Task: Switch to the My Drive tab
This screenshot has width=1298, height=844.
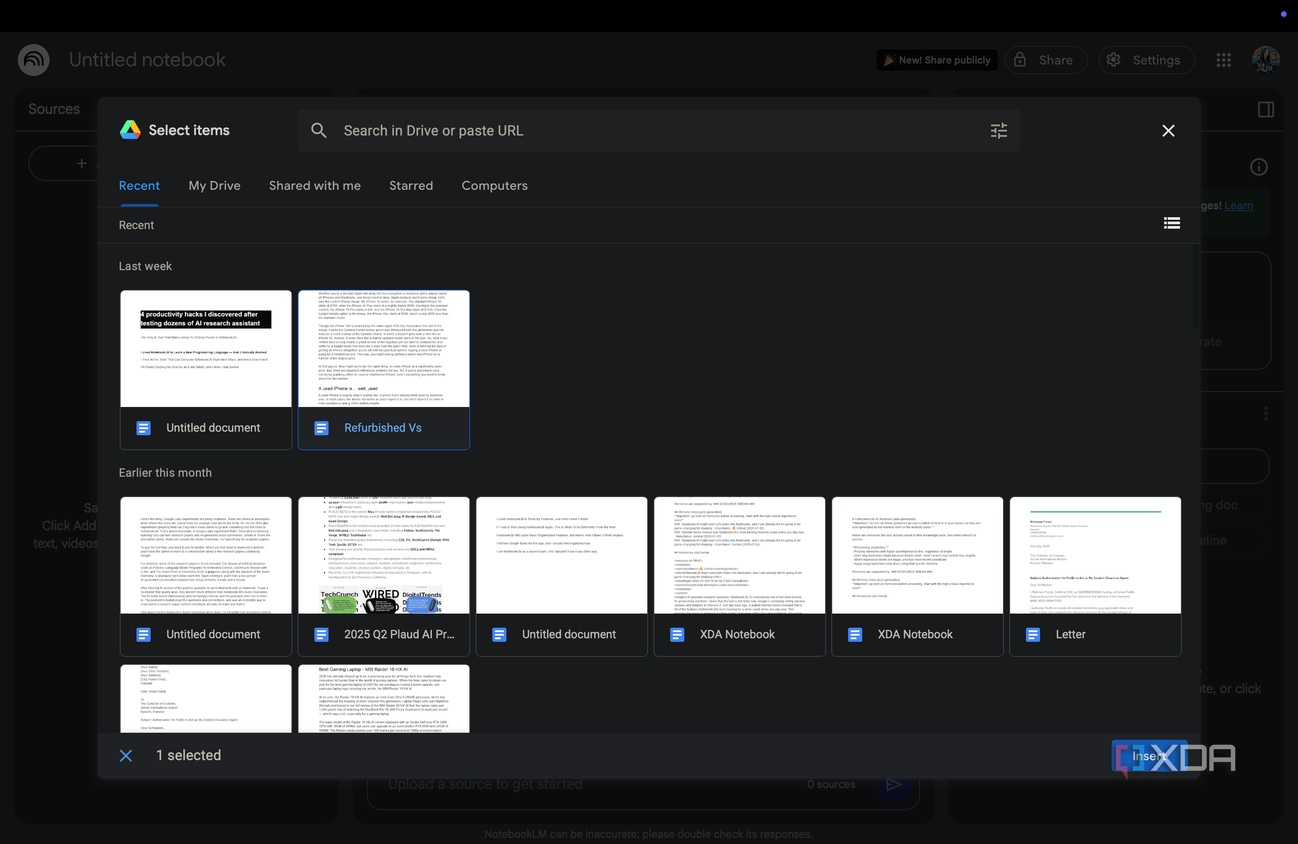Action: click(214, 185)
